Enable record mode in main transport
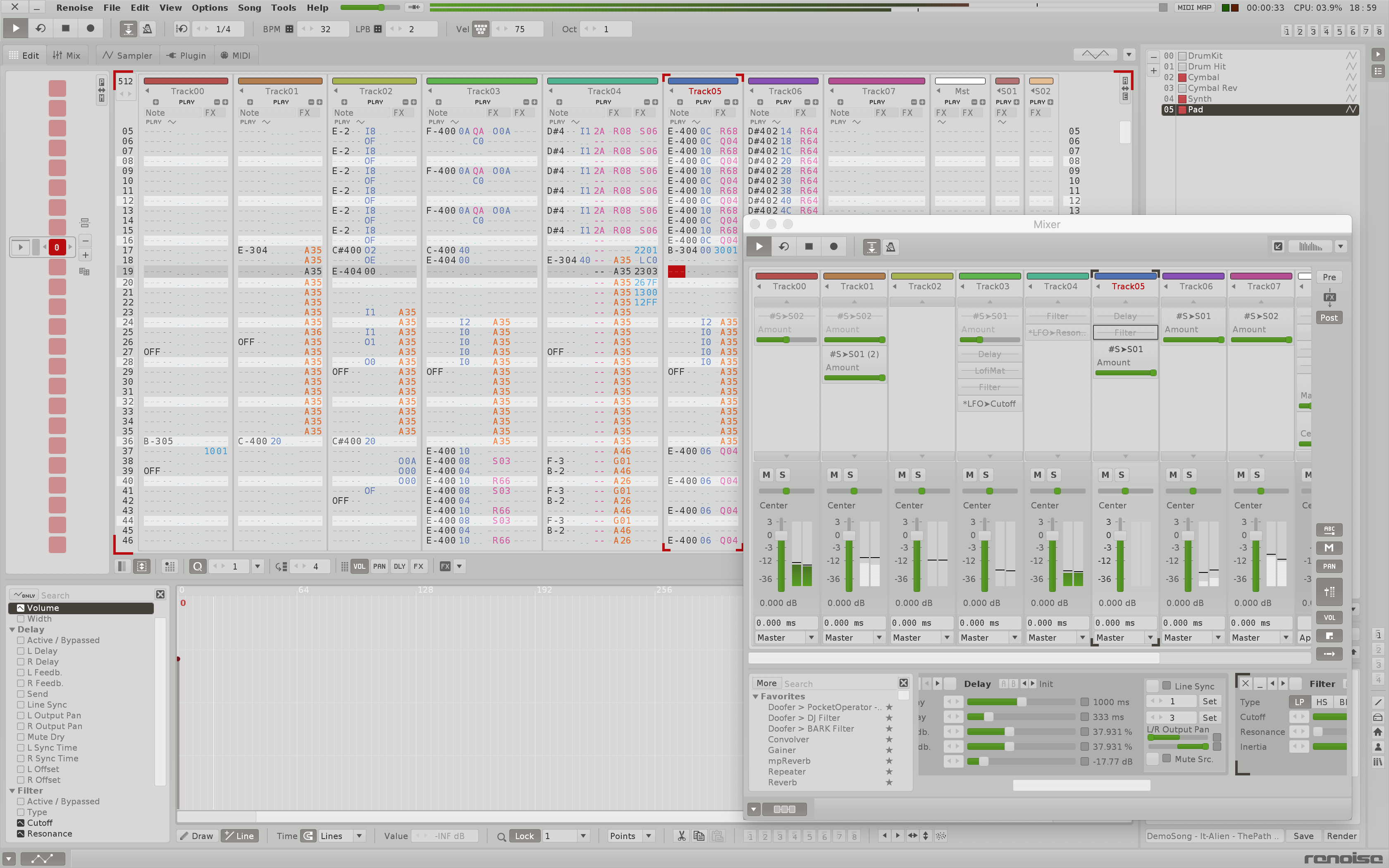The image size is (1389, 868). tap(90, 28)
